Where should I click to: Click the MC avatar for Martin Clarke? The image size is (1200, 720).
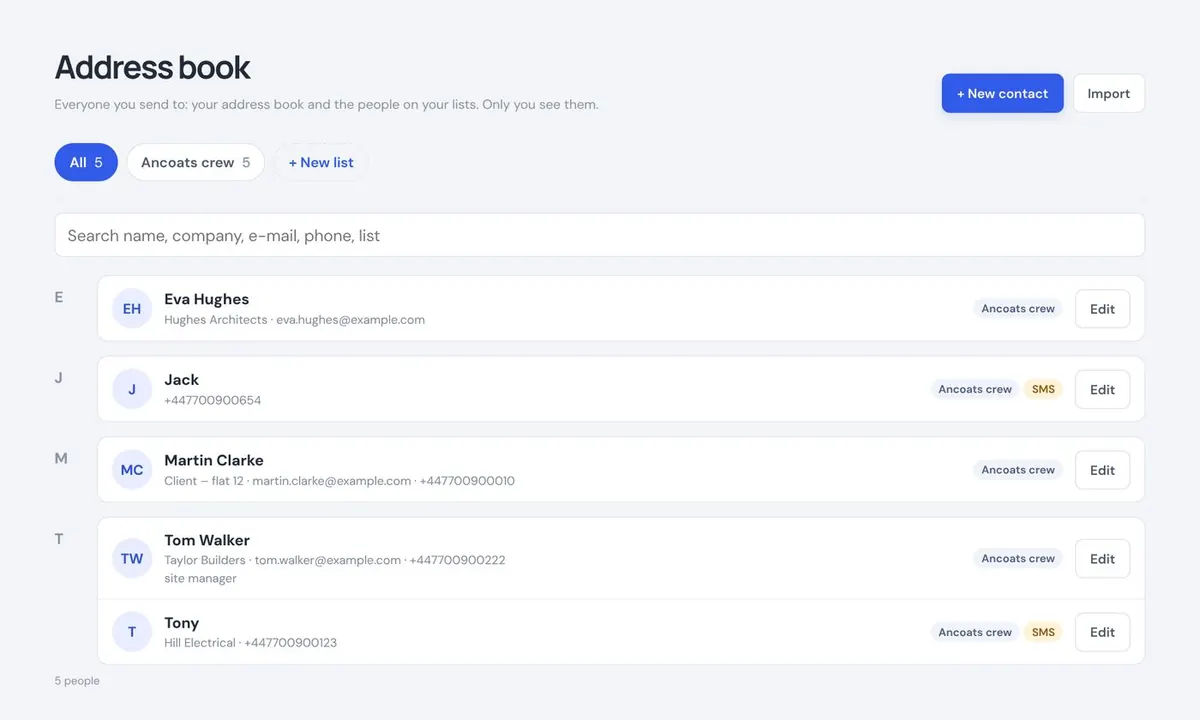132,470
